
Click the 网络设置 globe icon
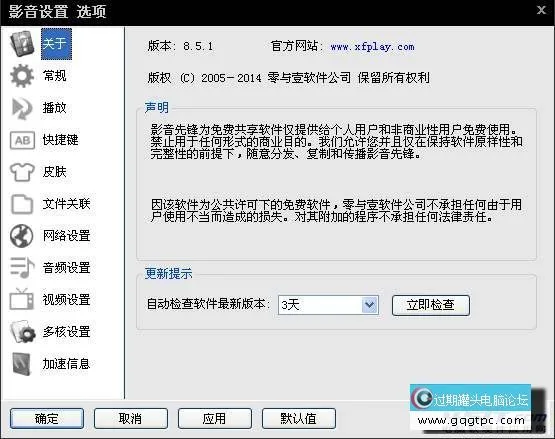pos(22,236)
